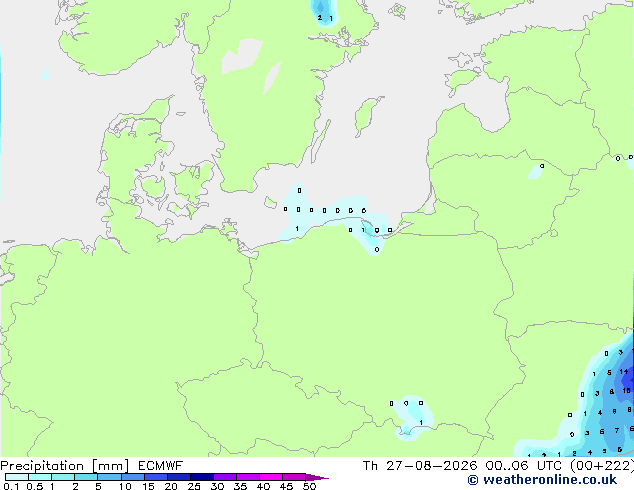The height and width of the screenshot is (490, 634).
Task: Click the '(00+222)' forecast offset text
Action: [x=602, y=466]
